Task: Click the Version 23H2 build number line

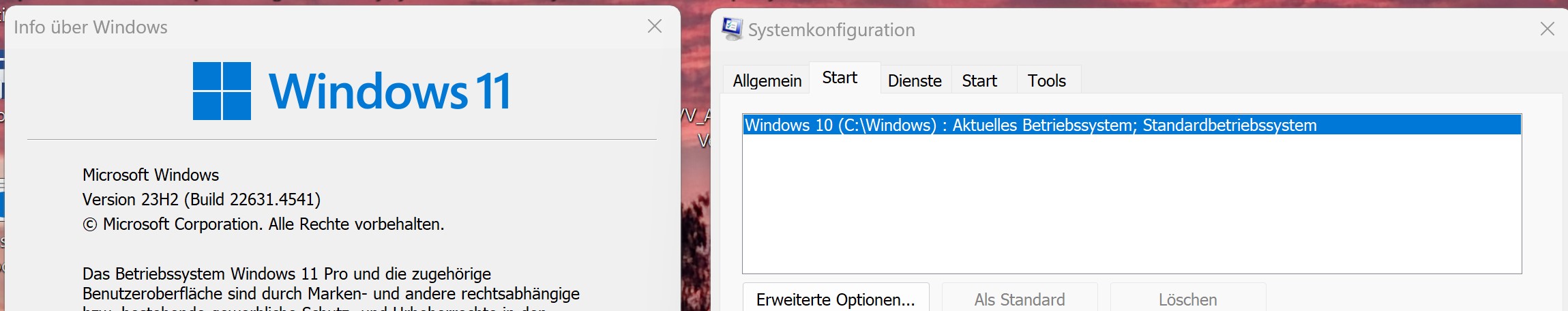Action: 201,199
